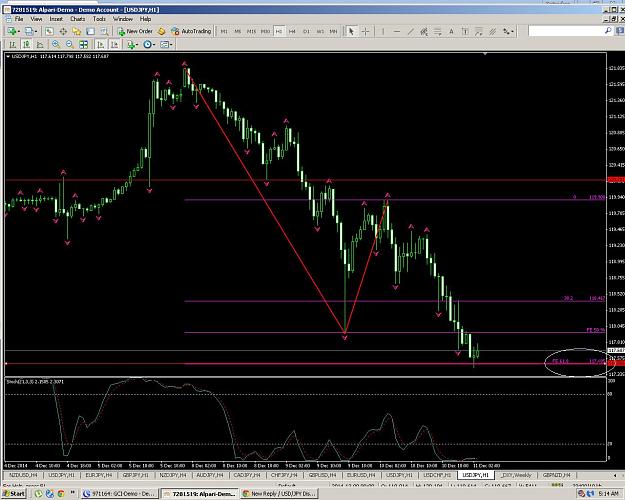Screen dimensions: 625x500
Task: Open the Window menu
Action: 123,19
